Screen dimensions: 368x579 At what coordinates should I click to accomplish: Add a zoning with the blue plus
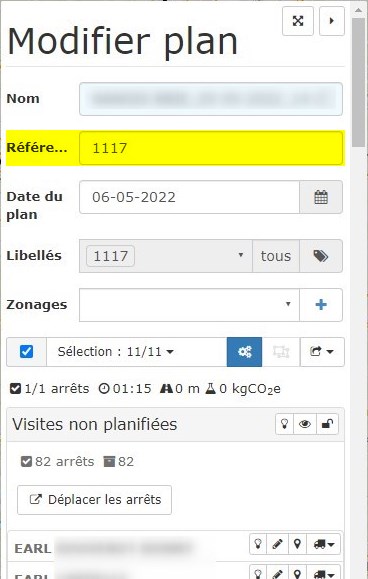coord(321,305)
